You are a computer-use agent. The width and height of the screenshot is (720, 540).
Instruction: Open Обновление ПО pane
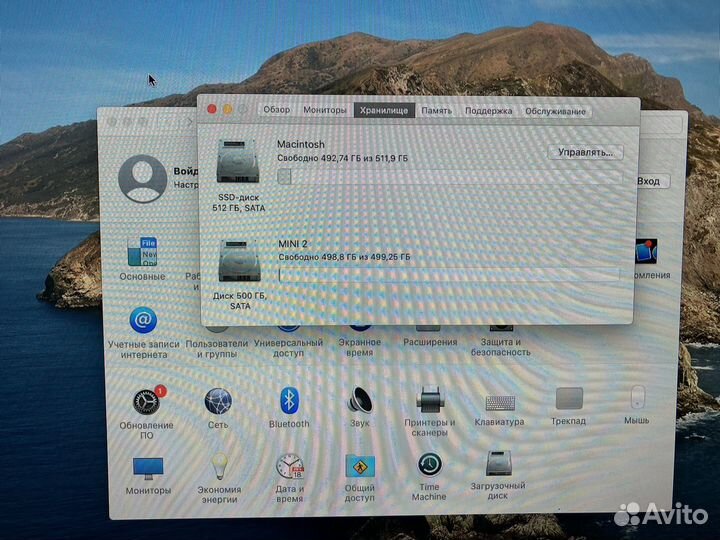pos(146,402)
